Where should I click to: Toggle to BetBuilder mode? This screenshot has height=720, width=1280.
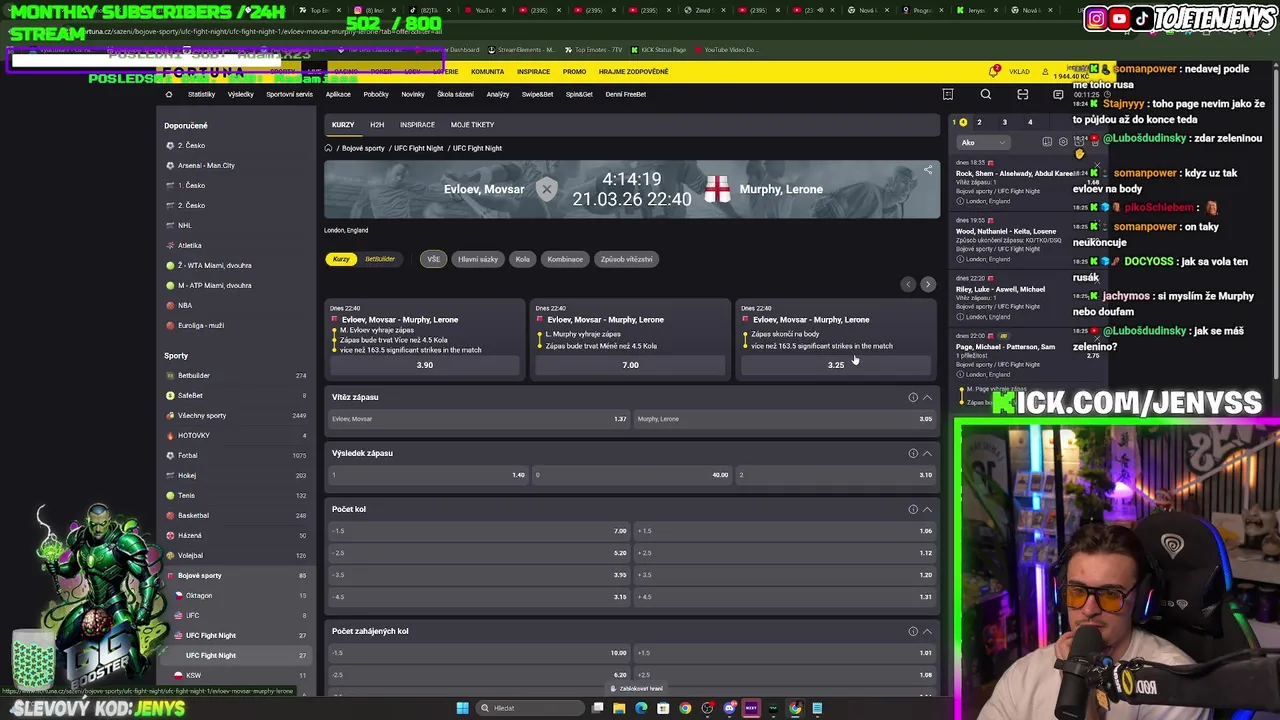[380, 259]
